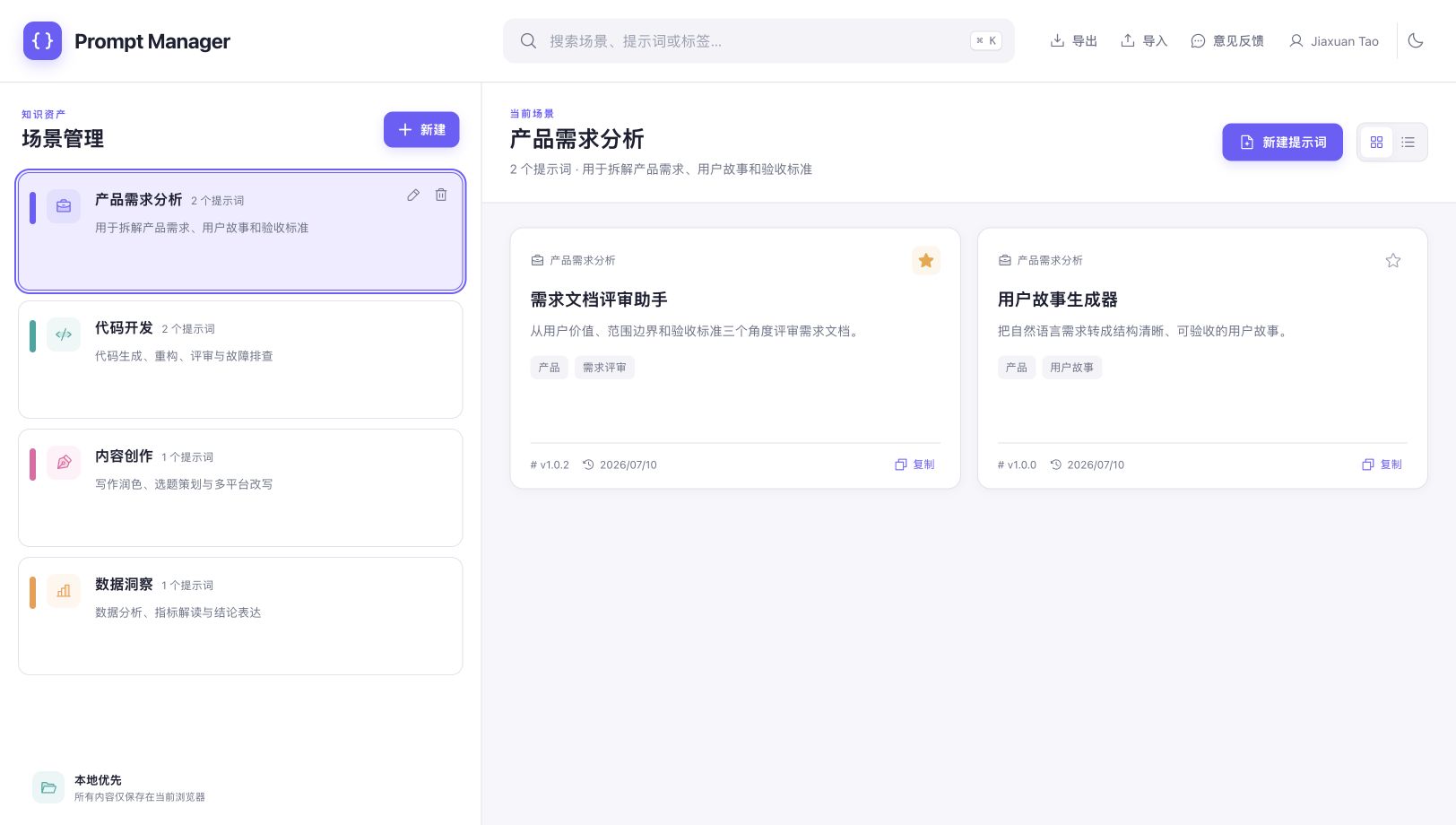1456x825 pixels.
Task: Edit the 产品需求分析 scene with pencil icon
Action: [x=413, y=195]
